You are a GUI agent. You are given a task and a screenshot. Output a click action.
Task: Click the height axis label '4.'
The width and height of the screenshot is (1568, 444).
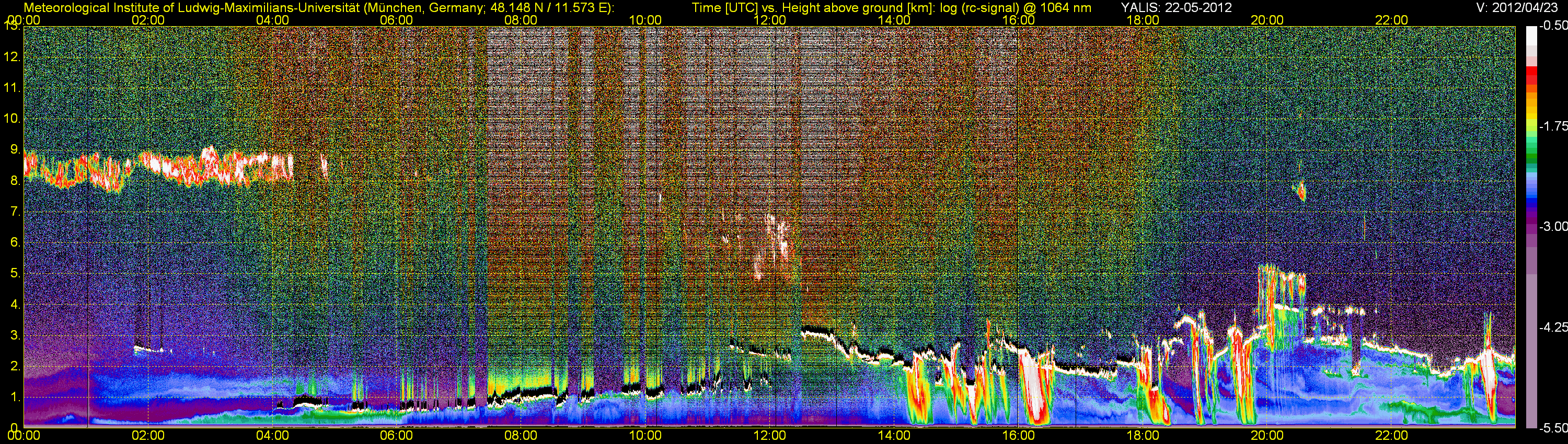[x=15, y=304]
